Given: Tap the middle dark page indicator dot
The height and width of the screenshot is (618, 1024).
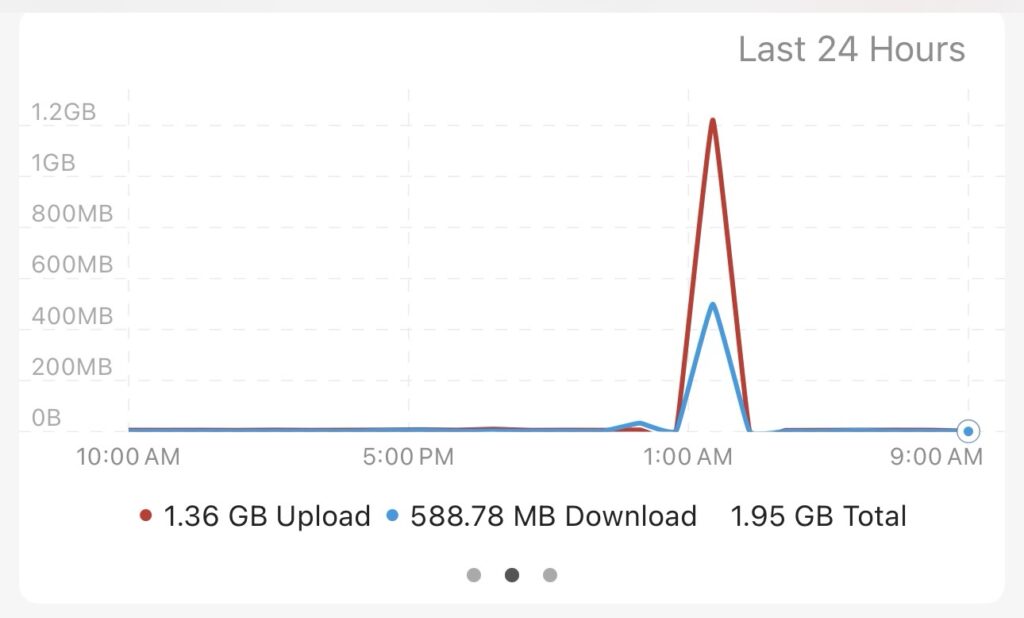Looking at the screenshot, I should [512, 575].
